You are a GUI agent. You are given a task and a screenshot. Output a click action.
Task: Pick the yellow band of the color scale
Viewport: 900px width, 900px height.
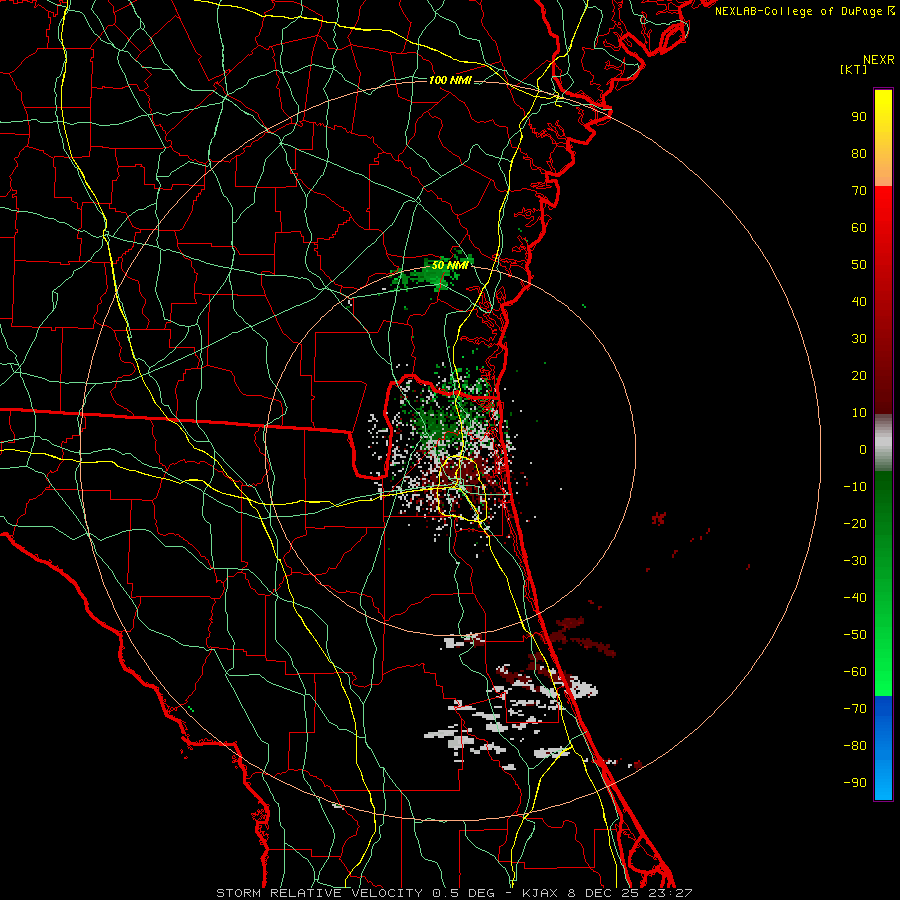(x=883, y=138)
